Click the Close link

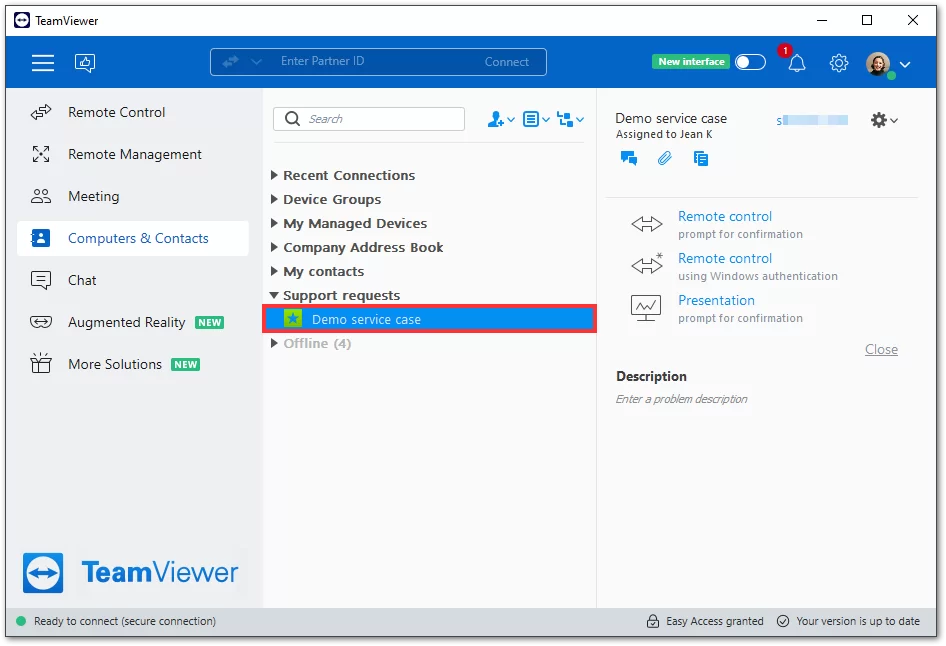(x=881, y=349)
